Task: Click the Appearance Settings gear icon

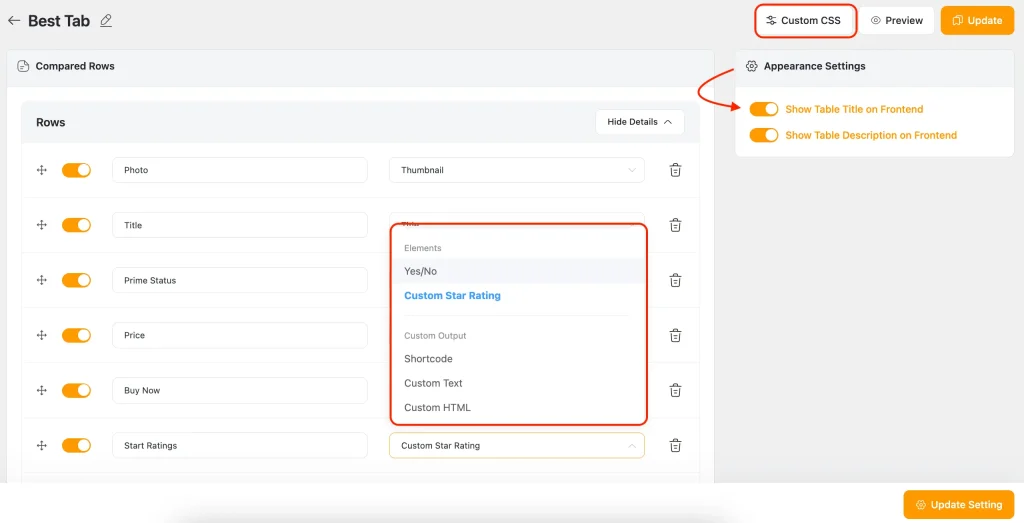Action: coord(751,66)
